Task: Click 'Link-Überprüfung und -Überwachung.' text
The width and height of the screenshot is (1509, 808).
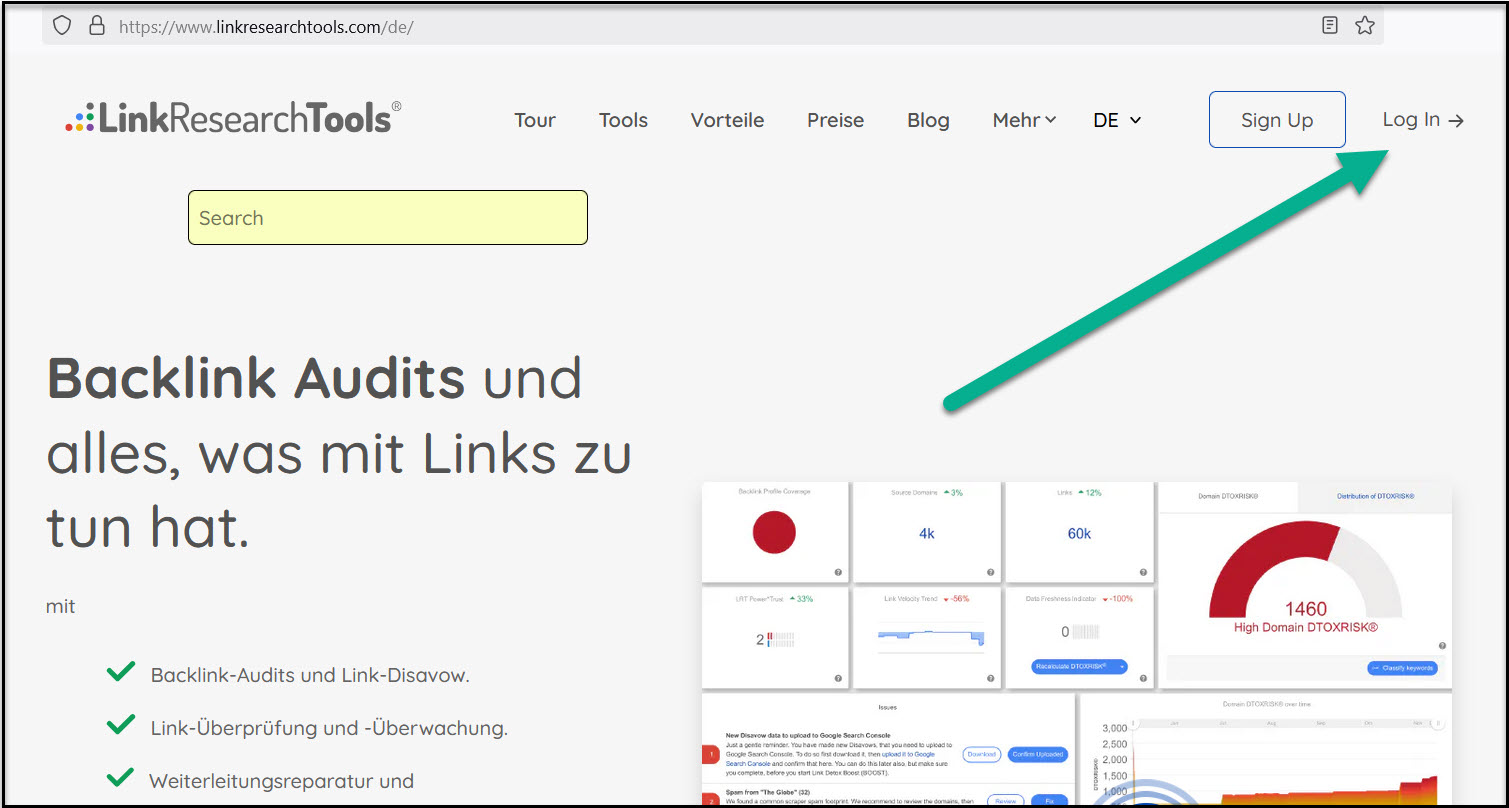Action: pos(329,728)
